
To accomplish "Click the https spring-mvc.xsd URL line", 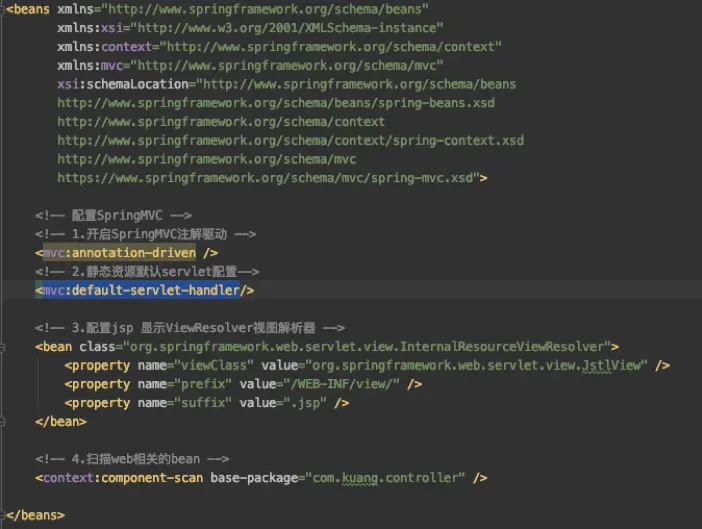I will 269,178.
